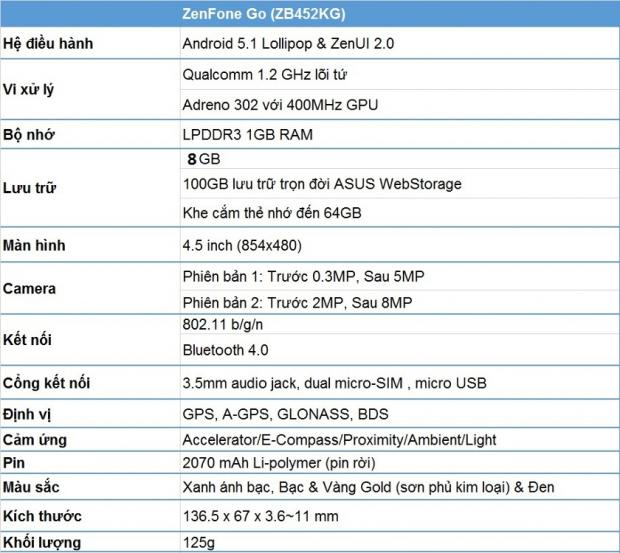Viewport: 620px width, 553px height.
Task: Click the Qualcomm 1.2 GHz lõi tứ cell
Action: click(x=264, y=75)
